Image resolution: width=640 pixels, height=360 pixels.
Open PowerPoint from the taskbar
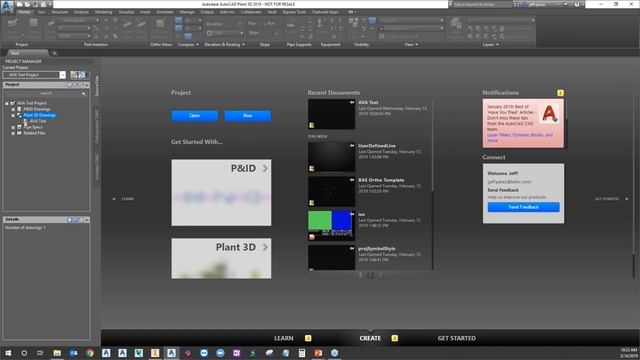coord(318,353)
